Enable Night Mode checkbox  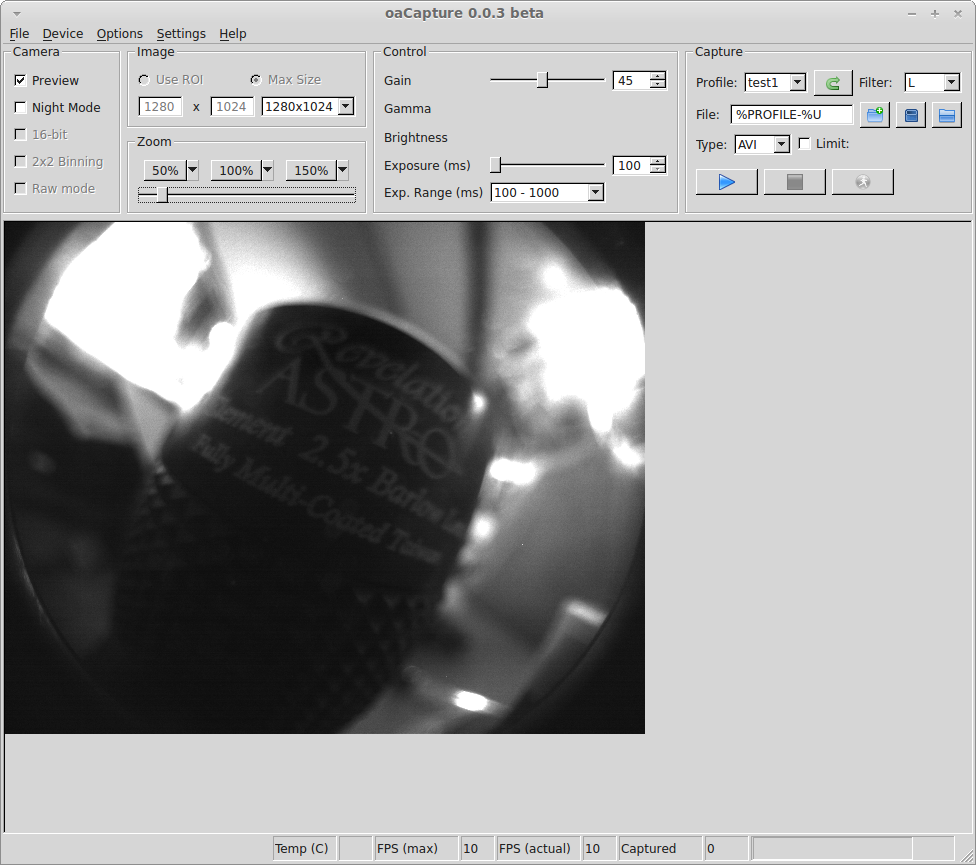click(x=20, y=108)
